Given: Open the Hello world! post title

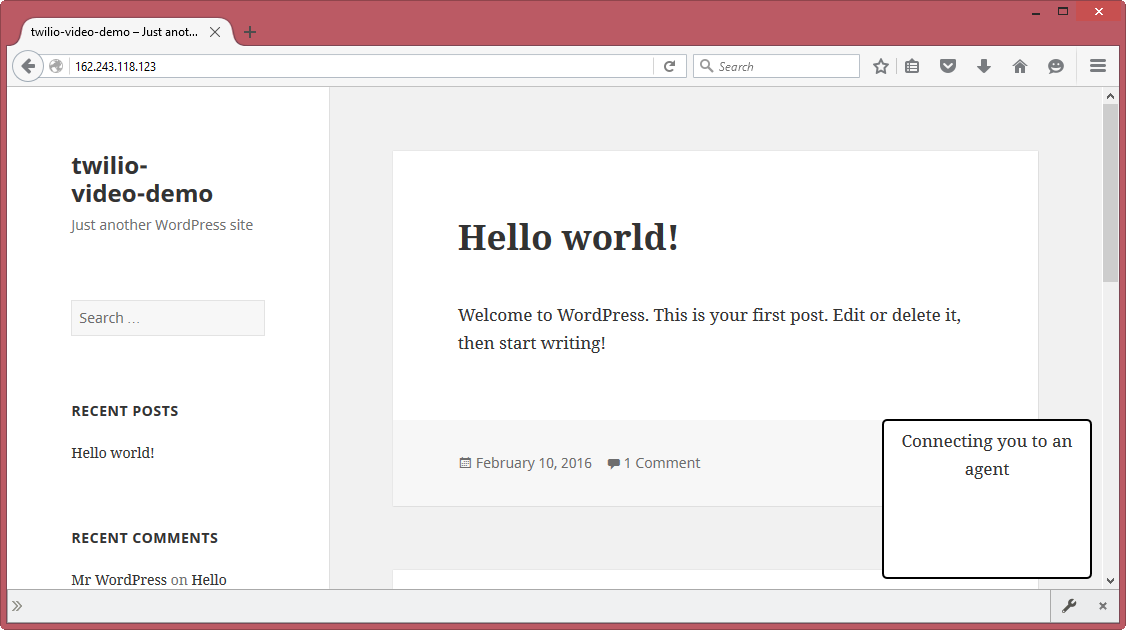Looking at the screenshot, I should pos(568,237).
